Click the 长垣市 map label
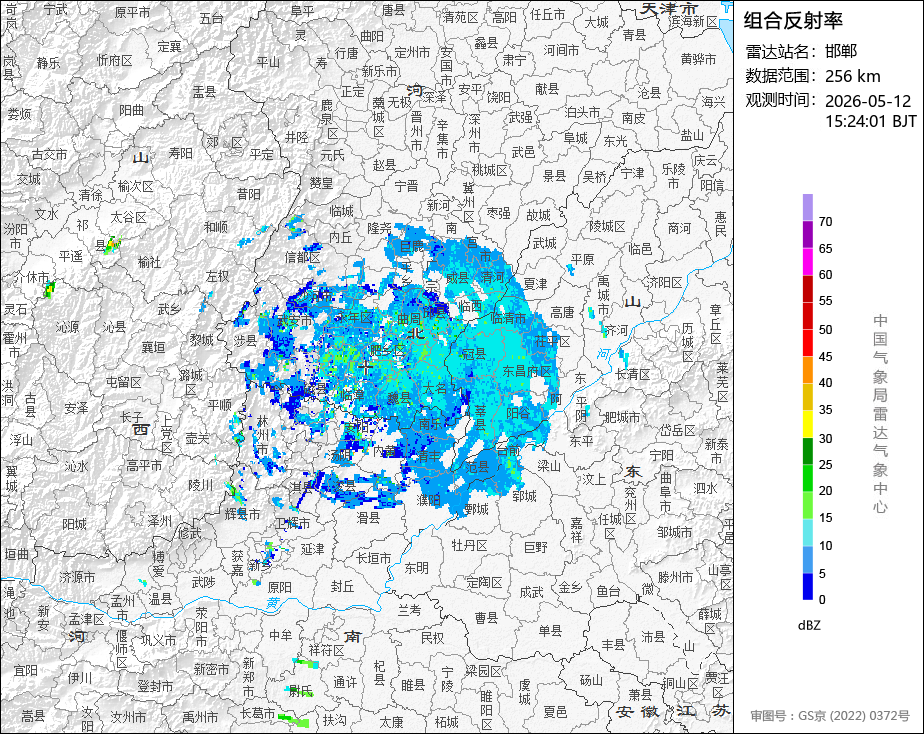 pos(374,557)
